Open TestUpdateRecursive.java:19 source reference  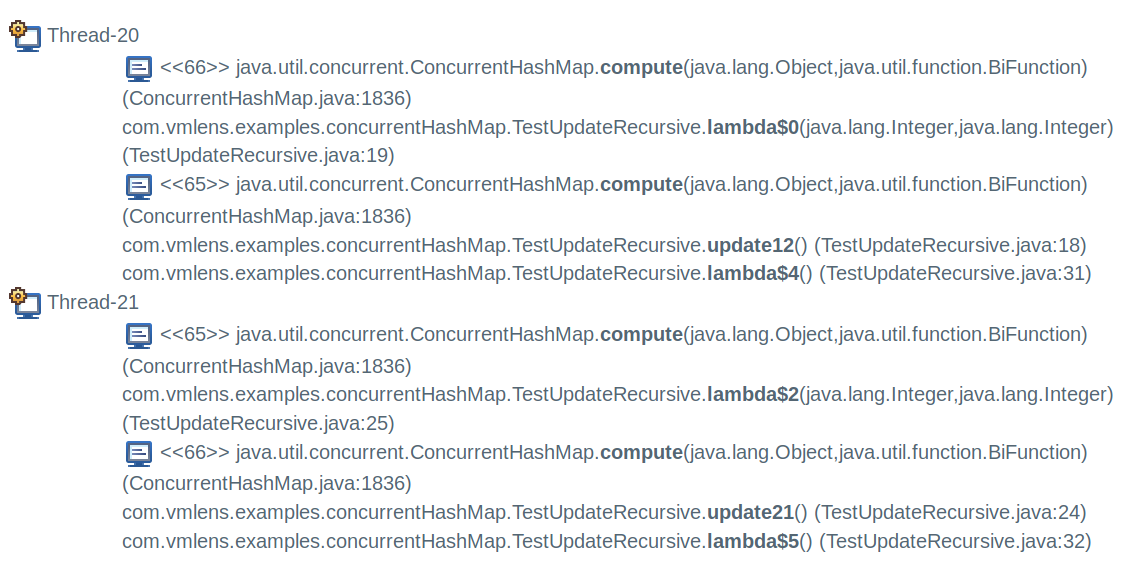click(x=258, y=155)
